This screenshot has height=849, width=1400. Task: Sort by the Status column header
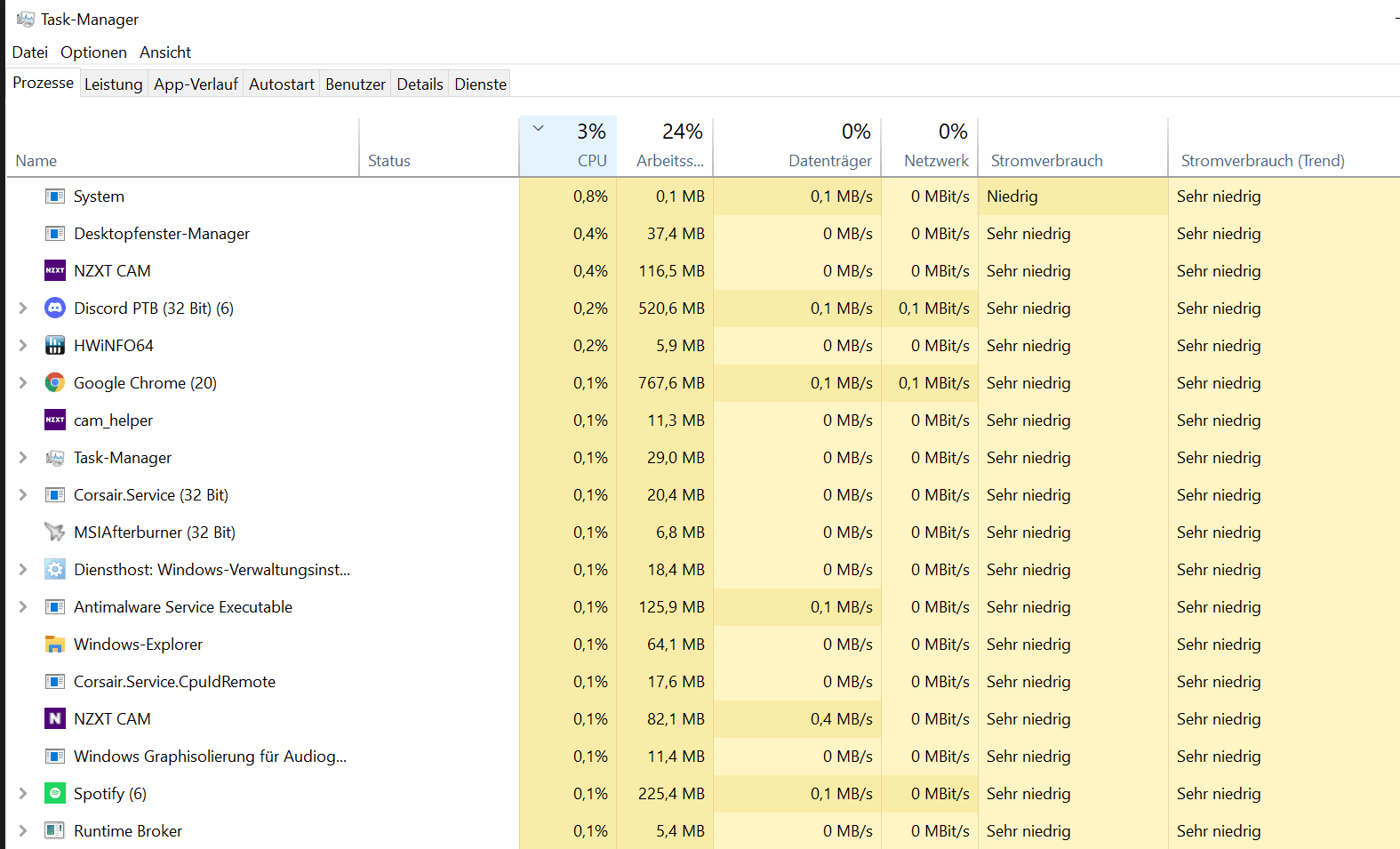click(439, 148)
